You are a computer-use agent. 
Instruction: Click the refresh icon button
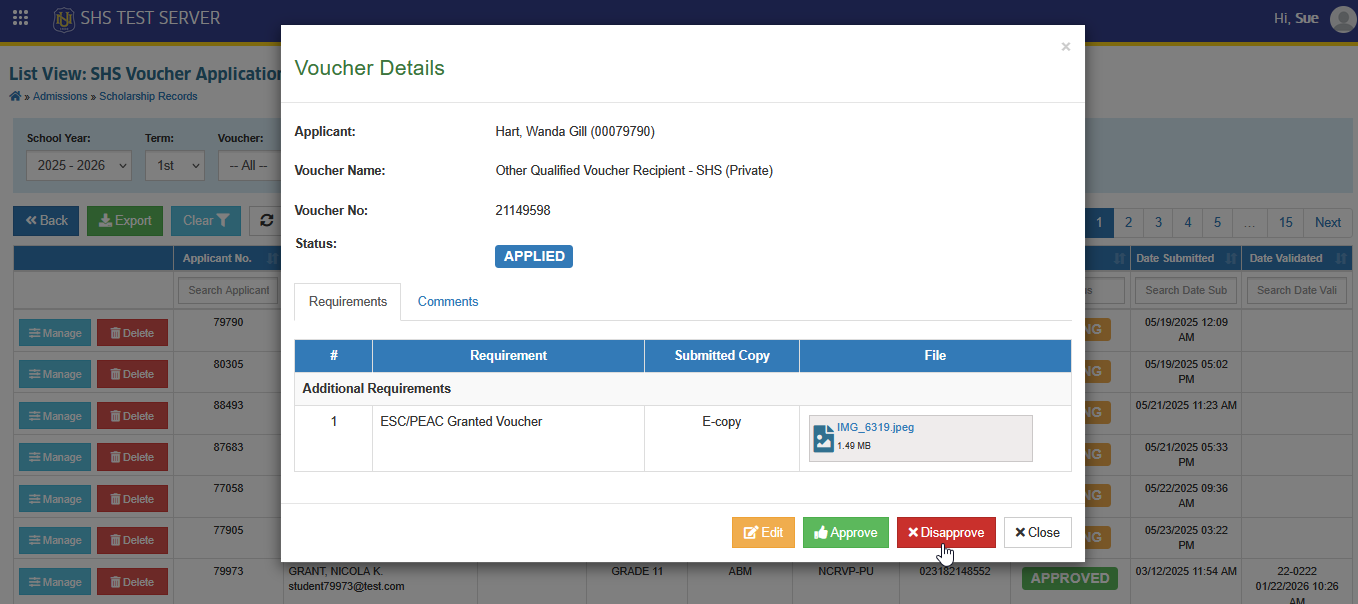266,221
